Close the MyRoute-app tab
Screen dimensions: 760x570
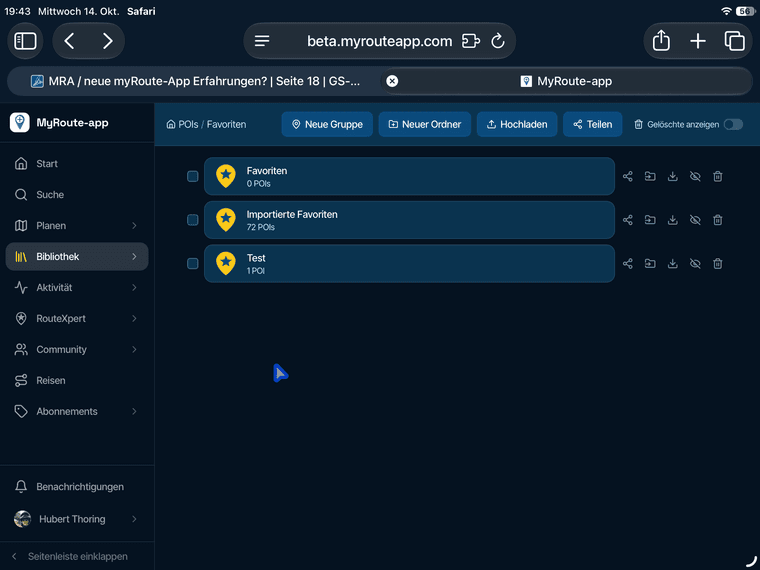[x=392, y=81]
